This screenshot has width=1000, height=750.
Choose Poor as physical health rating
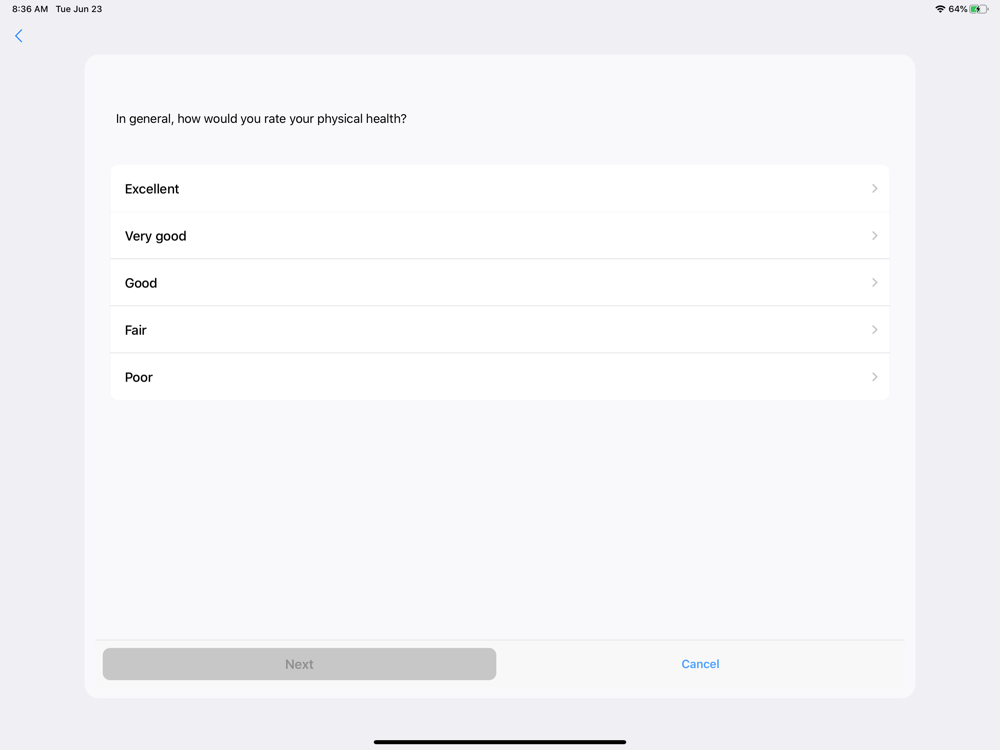click(x=139, y=377)
